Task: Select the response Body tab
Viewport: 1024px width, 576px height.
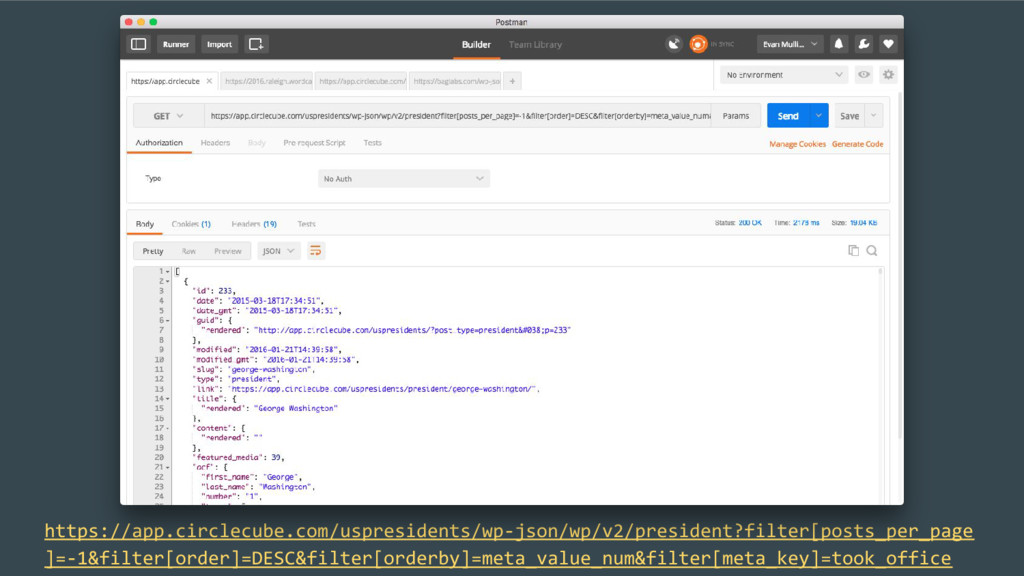Action: [144, 223]
